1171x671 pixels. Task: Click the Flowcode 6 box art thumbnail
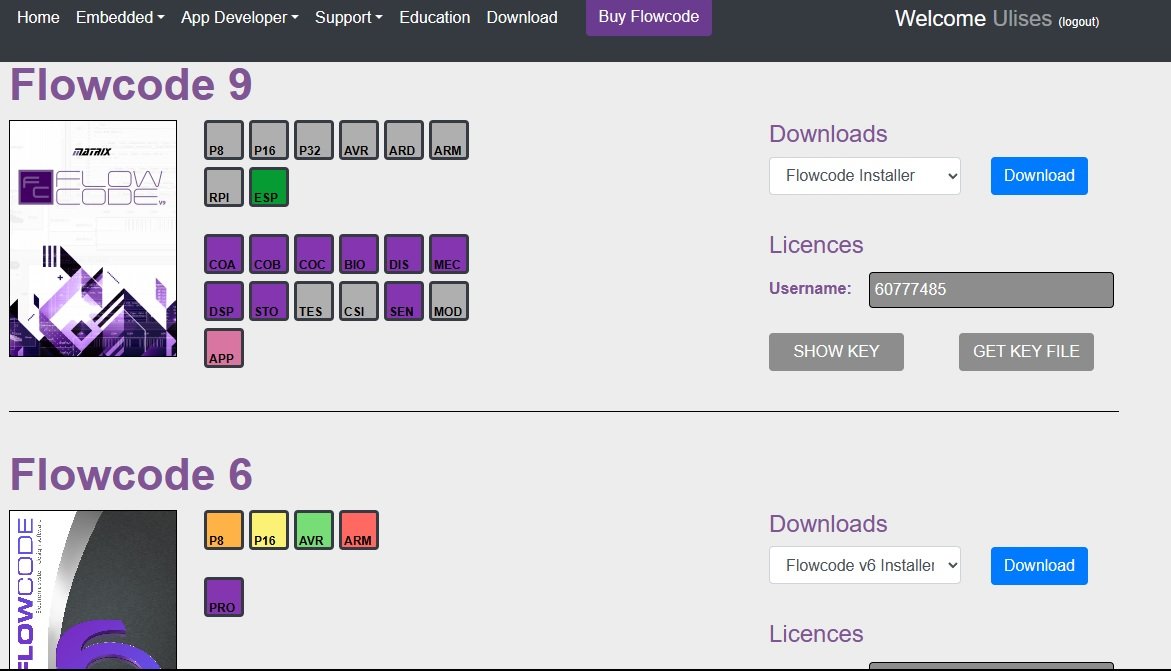93,590
